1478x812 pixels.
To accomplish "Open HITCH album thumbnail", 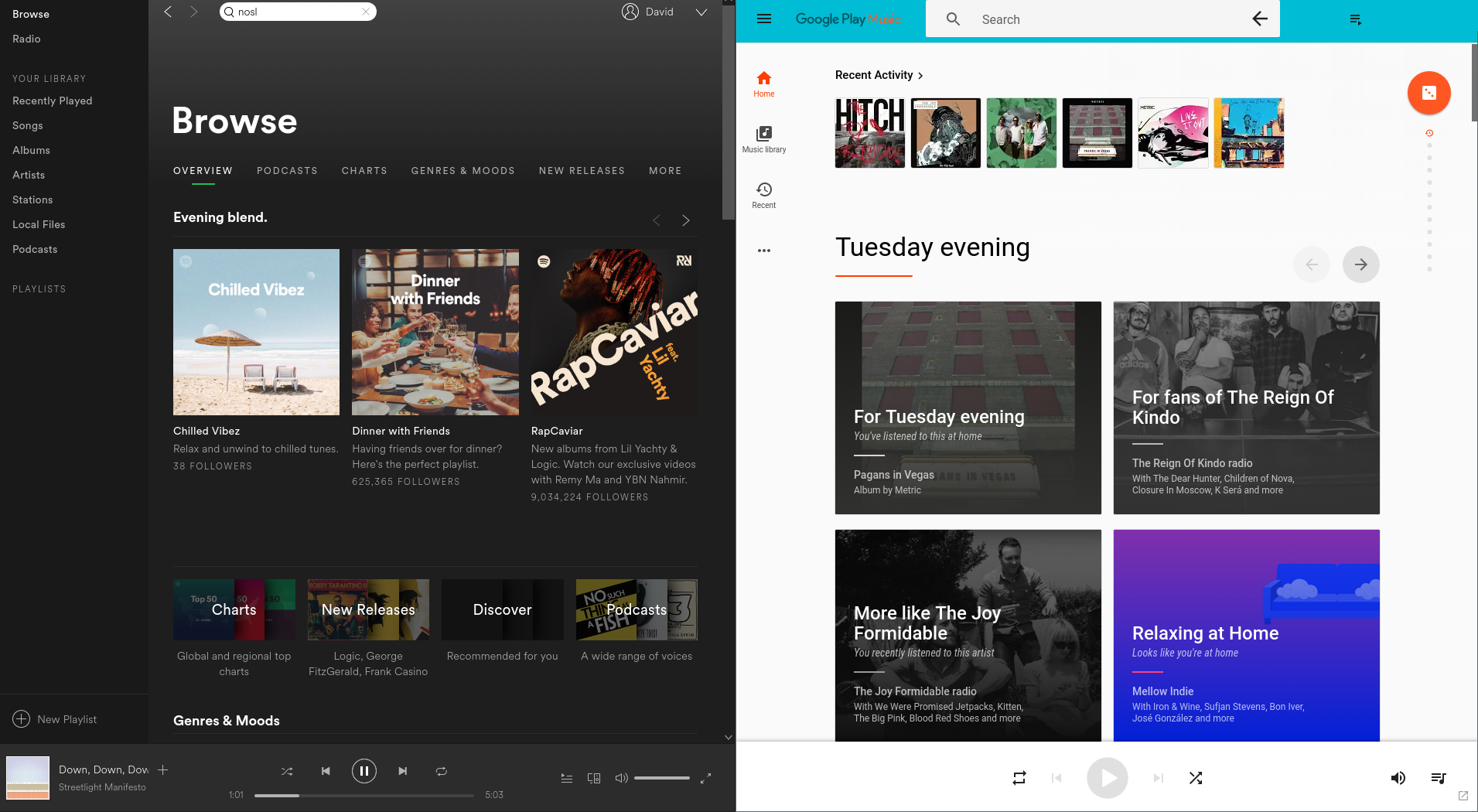I will (870, 133).
